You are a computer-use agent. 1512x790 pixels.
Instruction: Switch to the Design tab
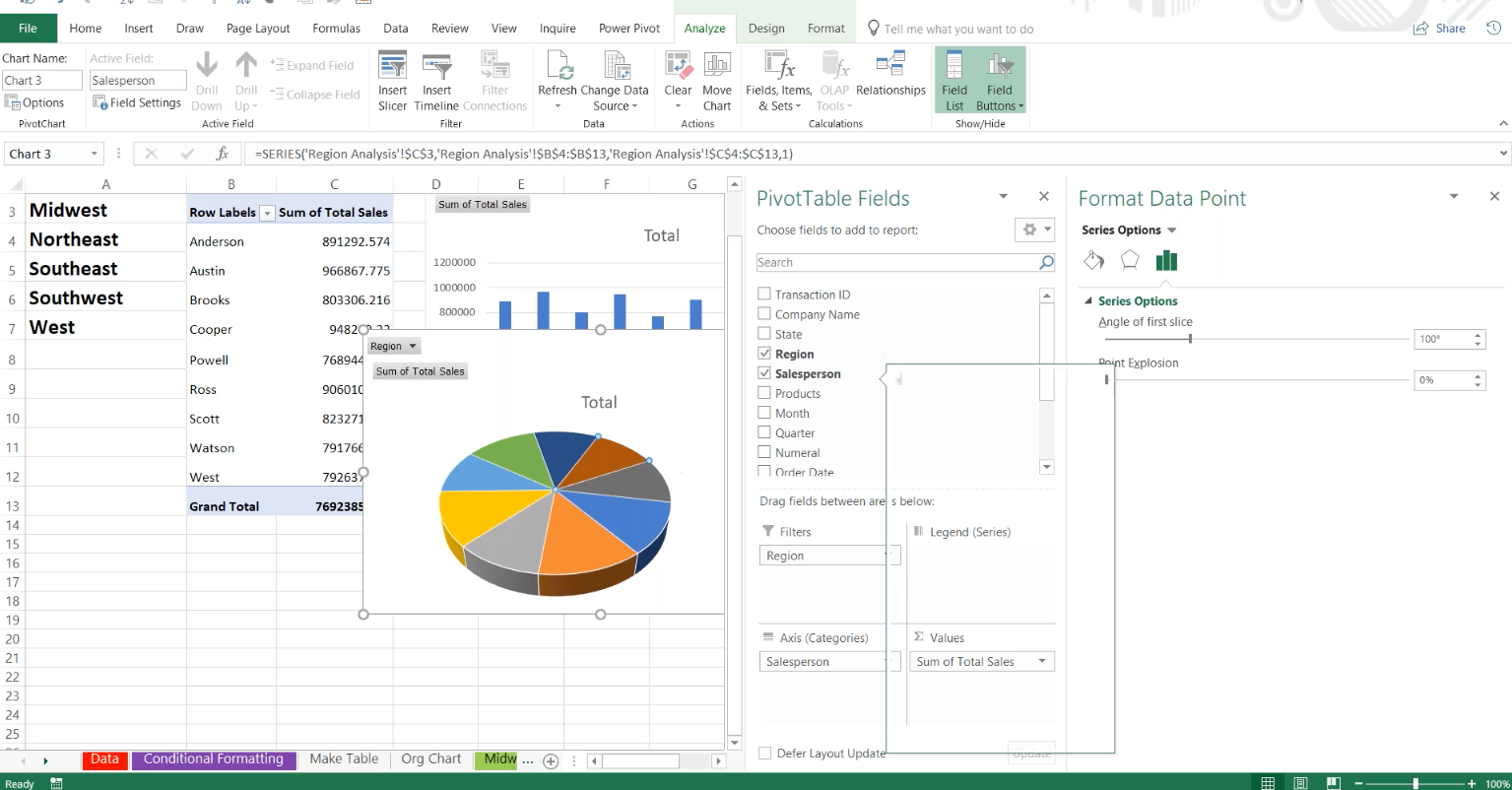click(766, 29)
